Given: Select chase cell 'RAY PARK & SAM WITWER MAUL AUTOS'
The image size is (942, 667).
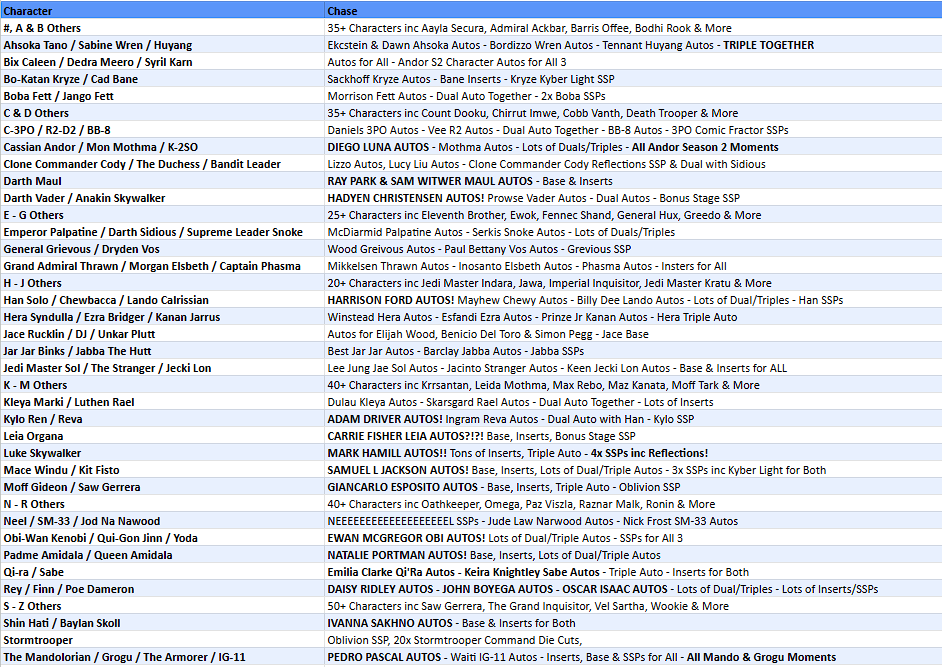Looking at the screenshot, I should click(x=633, y=181).
